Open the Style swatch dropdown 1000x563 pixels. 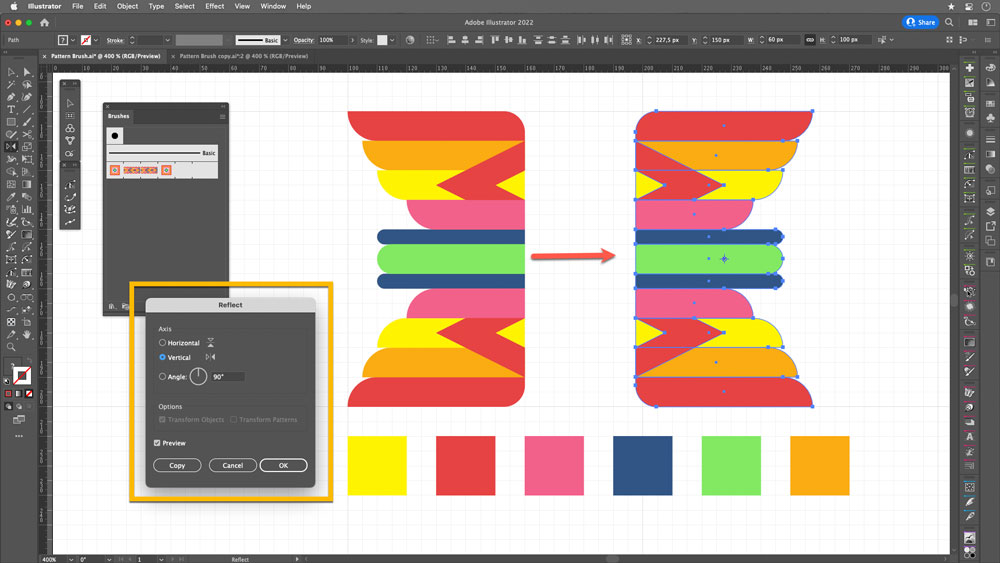pyautogui.click(x=393, y=40)
